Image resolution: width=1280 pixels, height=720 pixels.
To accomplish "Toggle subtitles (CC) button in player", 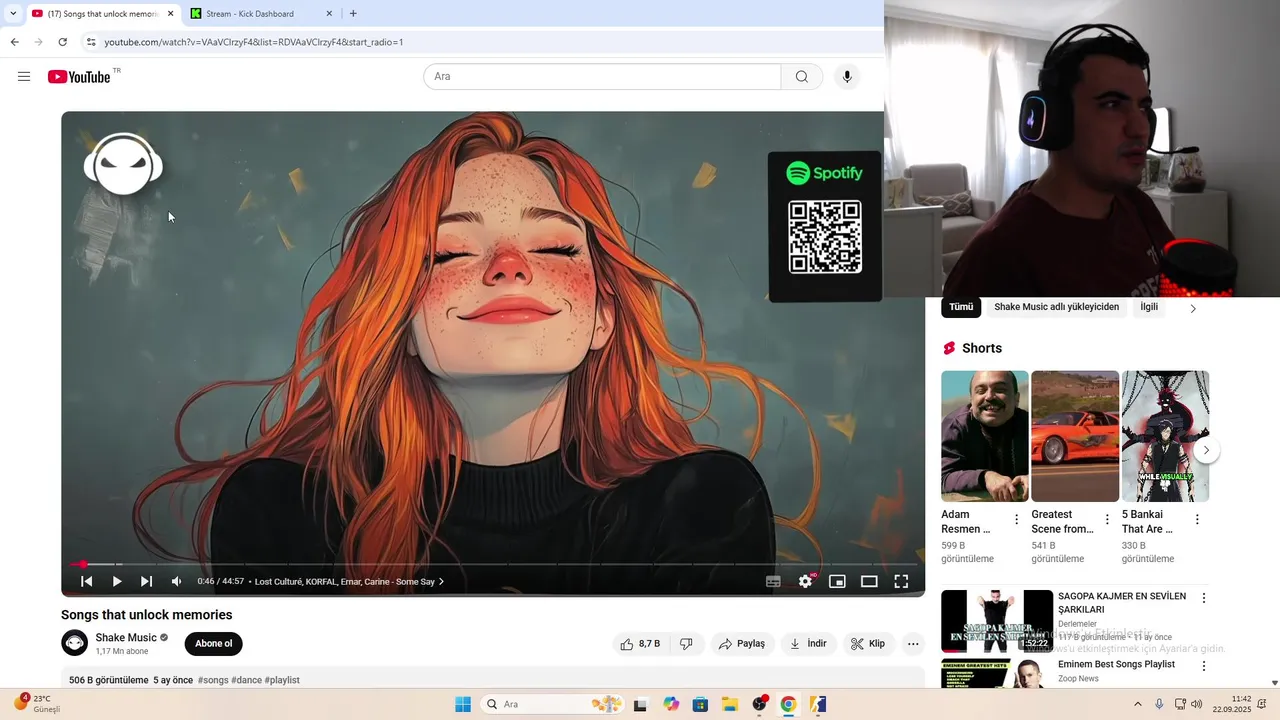I will click(x=773, y=581).
